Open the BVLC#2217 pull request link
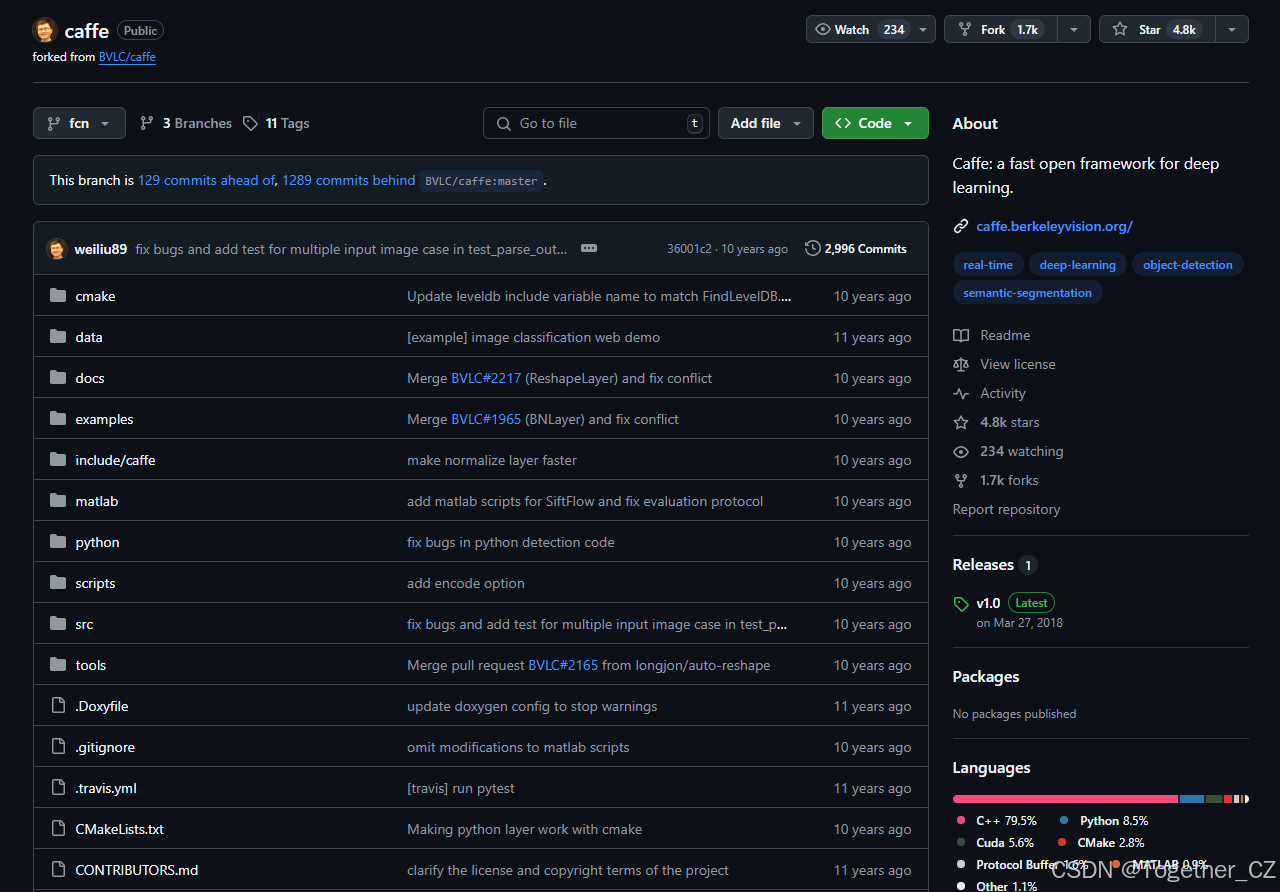1280x892 pixels. pyautogui.click(x=486, y=378)
